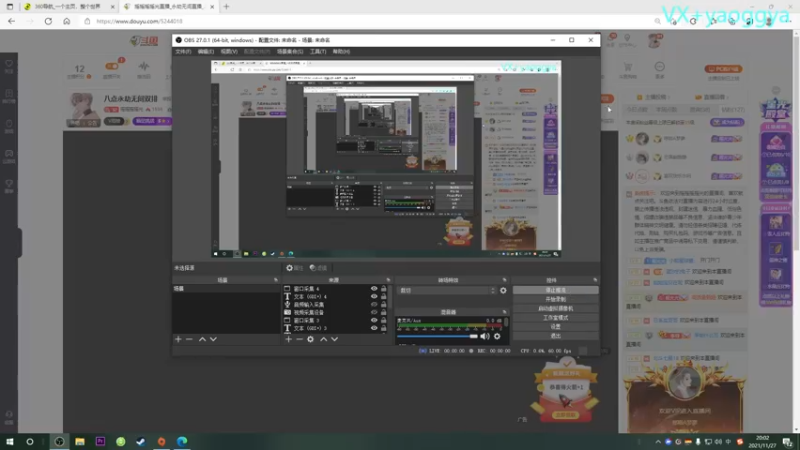Toggle visibility of video capture device source
This screenshot has height=450, width=800.
pos(374,312)
